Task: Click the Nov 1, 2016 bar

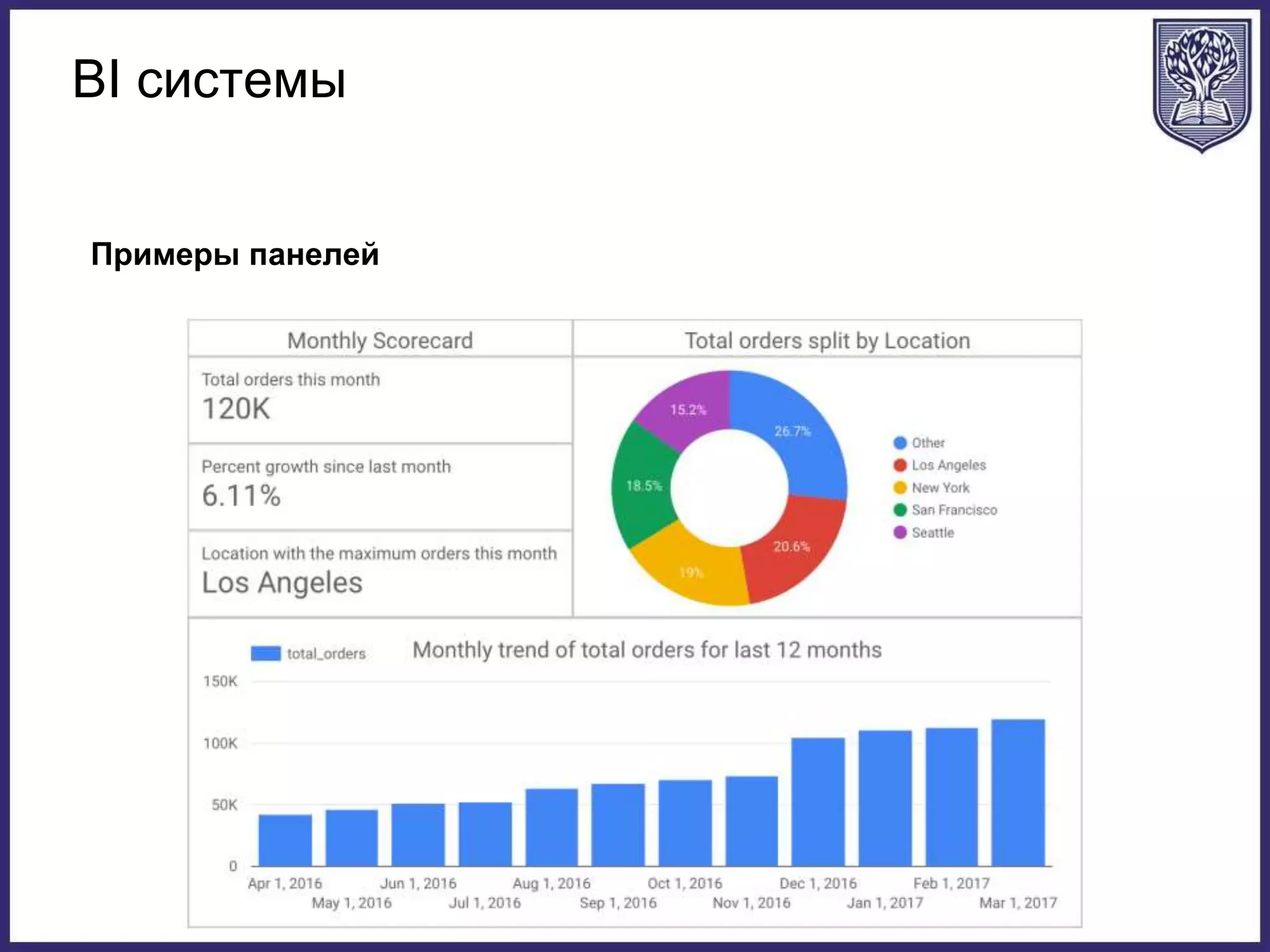Action: [x=752, y=821]
